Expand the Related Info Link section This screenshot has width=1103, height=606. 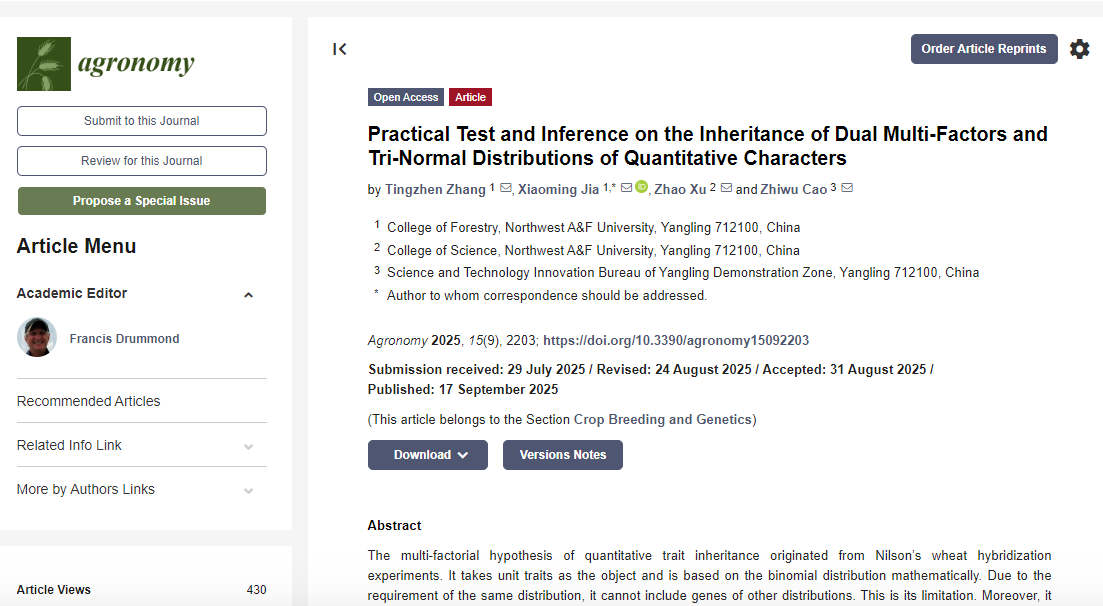pyautogui.click(x=248, y=446)
